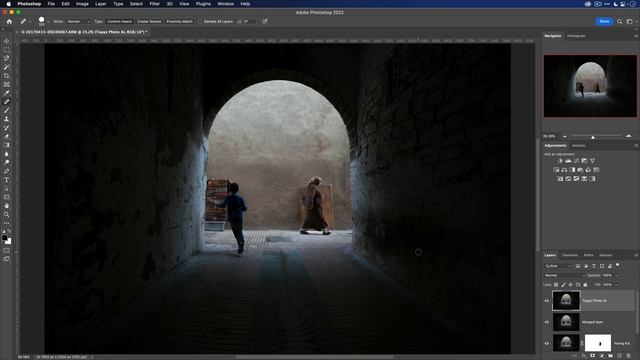Select the Pen tool

7,171
